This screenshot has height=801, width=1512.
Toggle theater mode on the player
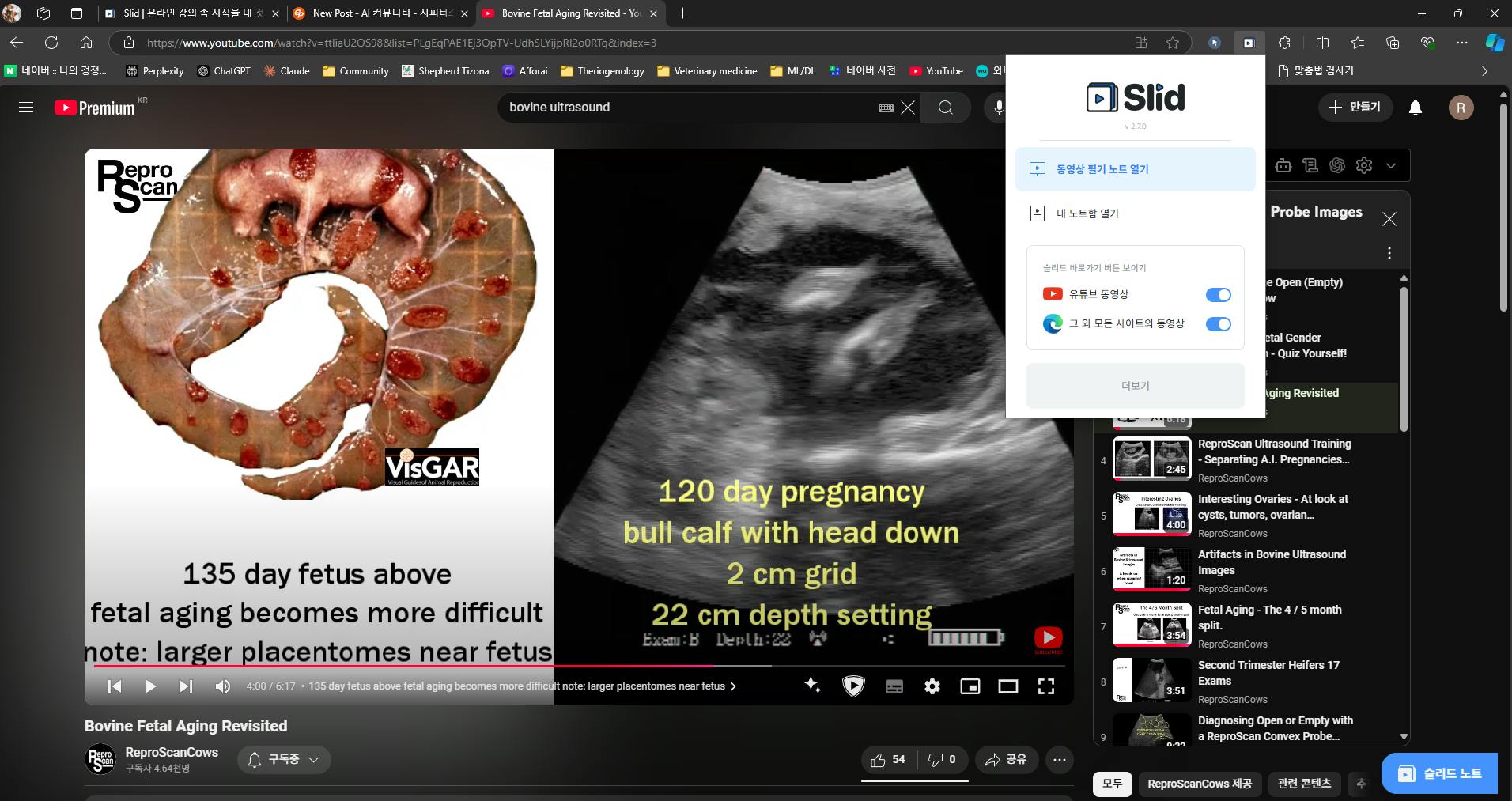coord(1007,686)
